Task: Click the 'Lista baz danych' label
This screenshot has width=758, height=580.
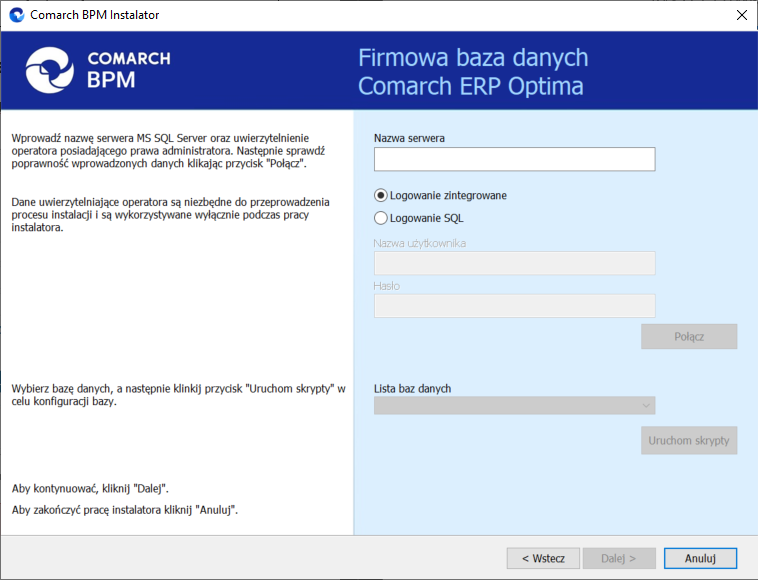Action: [x=412, y=389]
